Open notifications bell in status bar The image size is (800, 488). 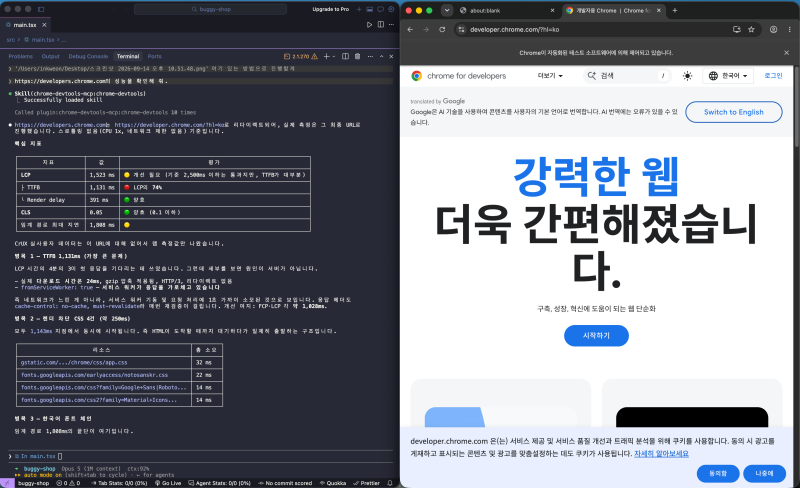click(390, 483)
